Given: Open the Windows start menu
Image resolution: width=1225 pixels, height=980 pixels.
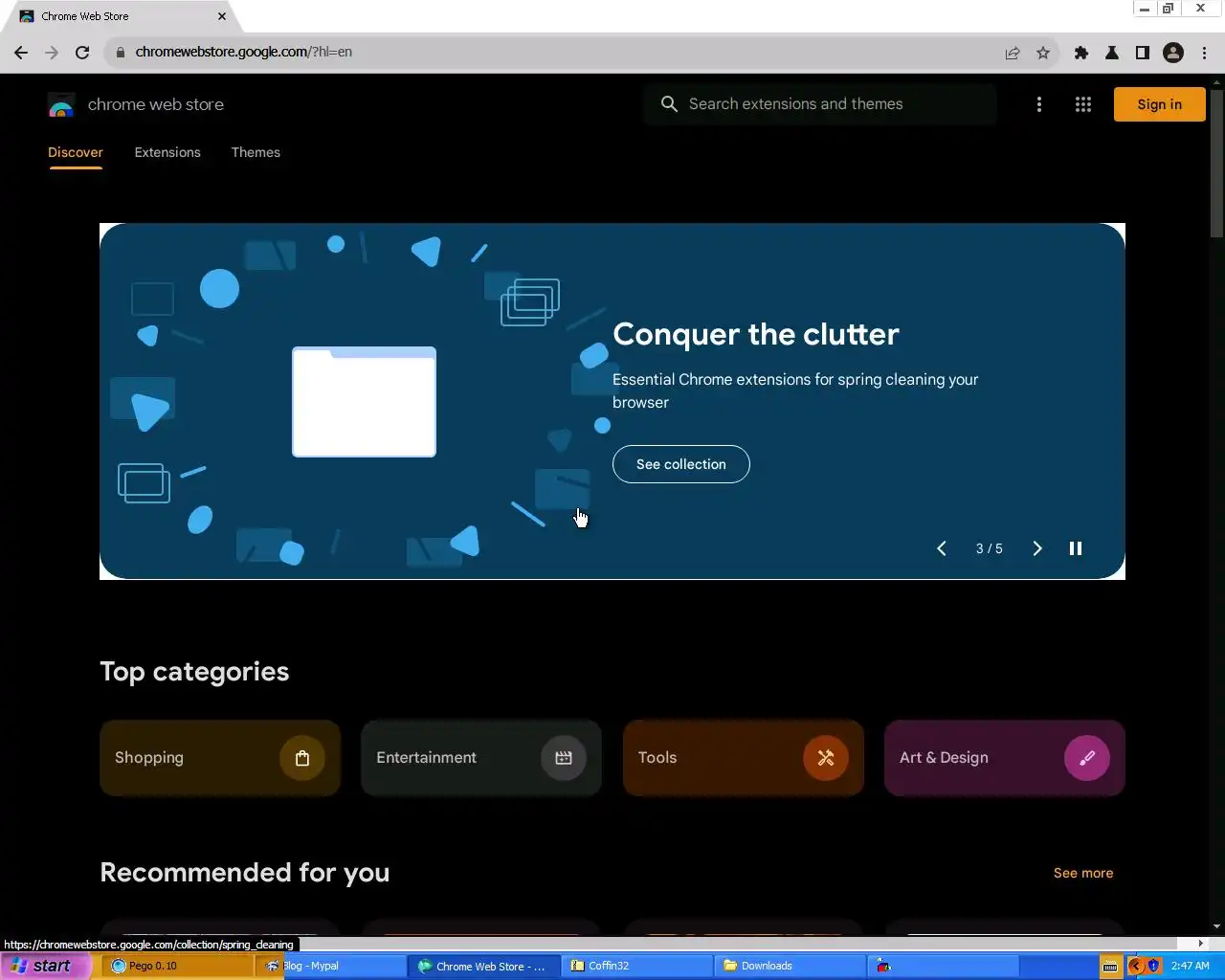Looking at the screenshot, I should click(44, 966).
